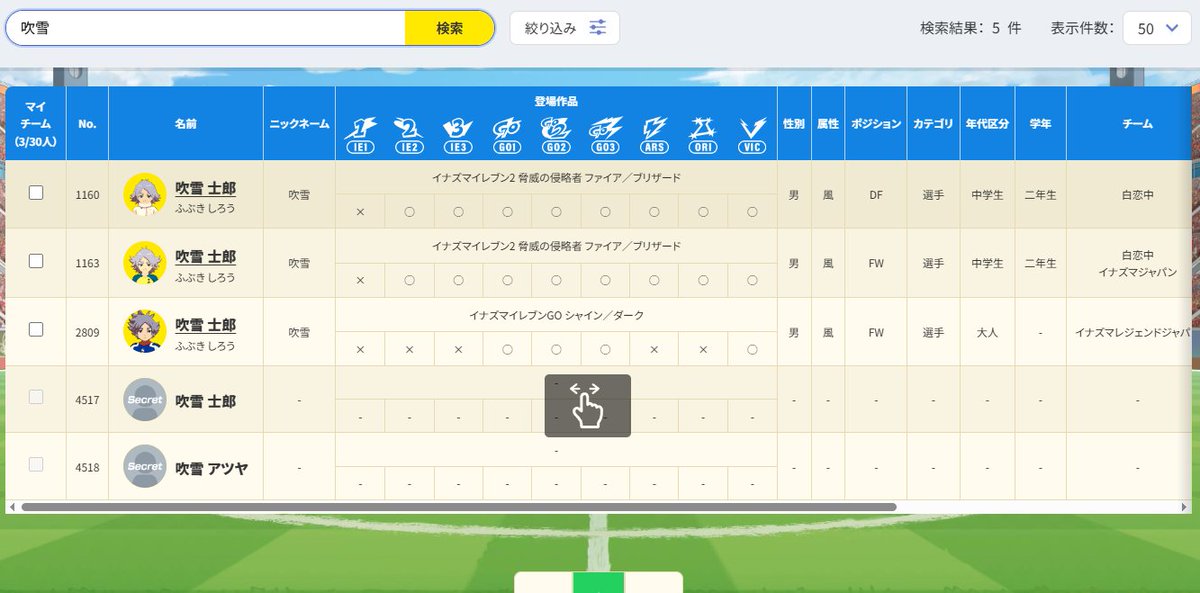
Task: Click the ニックネーム column header
Action: (x=299, y=124)
